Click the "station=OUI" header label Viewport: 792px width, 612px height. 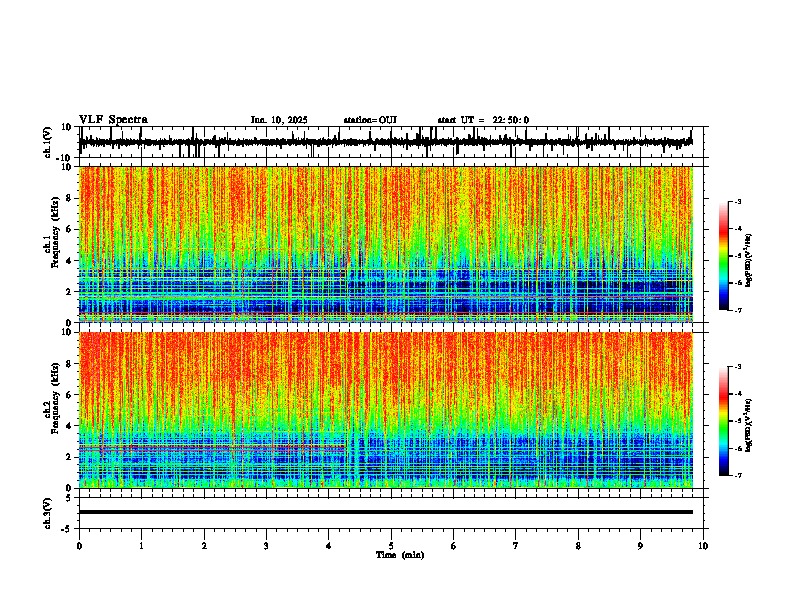click(370, 120)
